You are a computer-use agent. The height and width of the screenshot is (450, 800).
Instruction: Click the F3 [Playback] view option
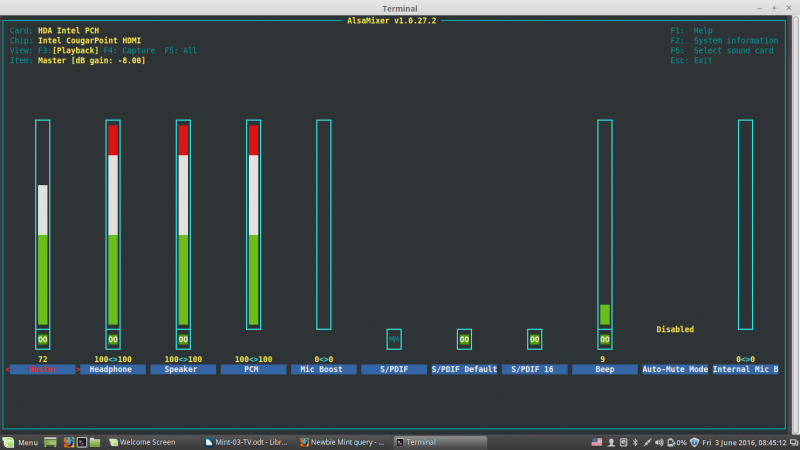pyautogui.click(x=68, y=51)
